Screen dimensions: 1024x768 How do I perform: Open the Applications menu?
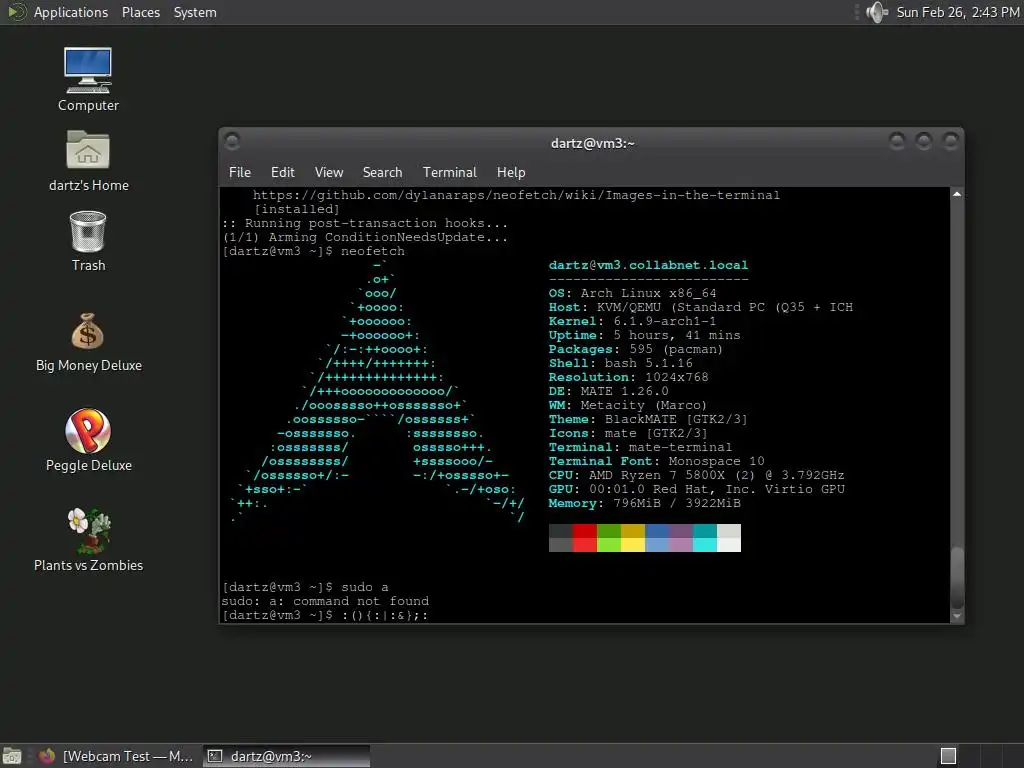[x=71, y=12]
